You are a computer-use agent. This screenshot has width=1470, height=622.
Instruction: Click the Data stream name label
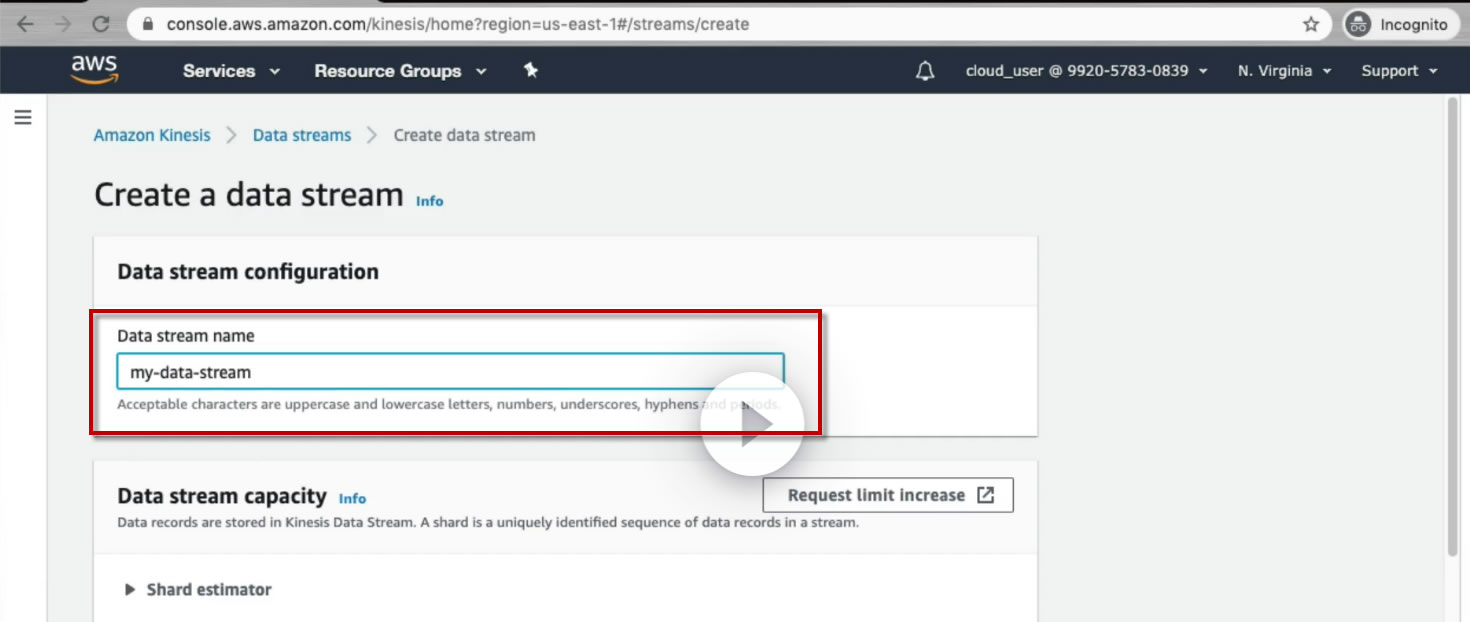click(186, 336)
